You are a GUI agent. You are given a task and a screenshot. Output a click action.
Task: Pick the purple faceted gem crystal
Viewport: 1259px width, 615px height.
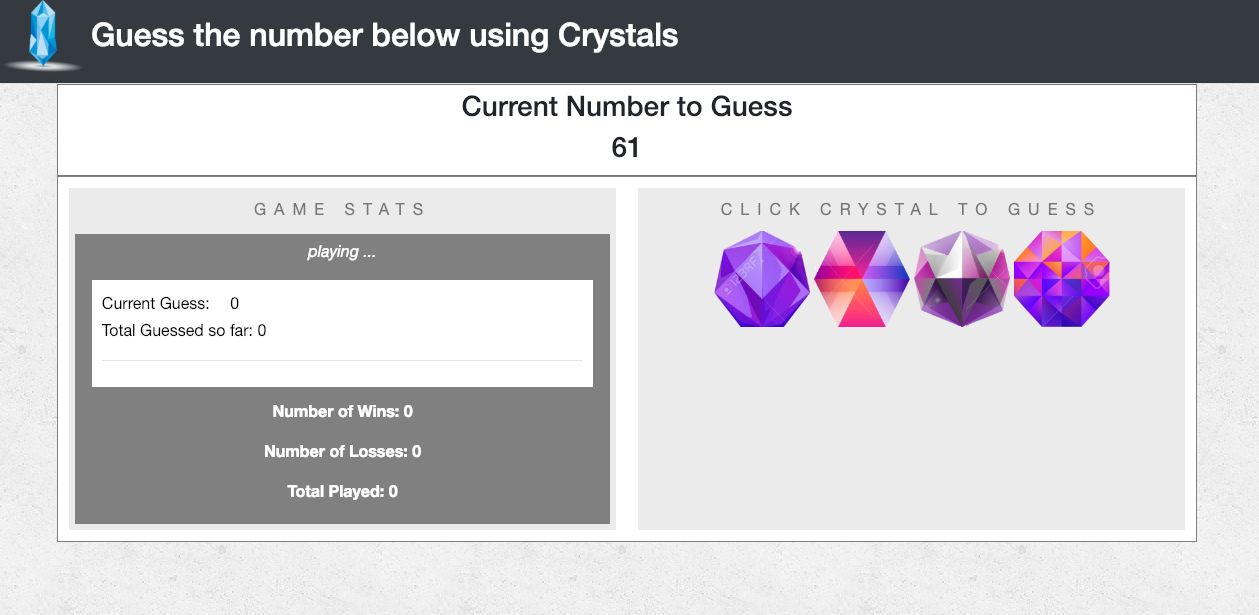(763, 279)
